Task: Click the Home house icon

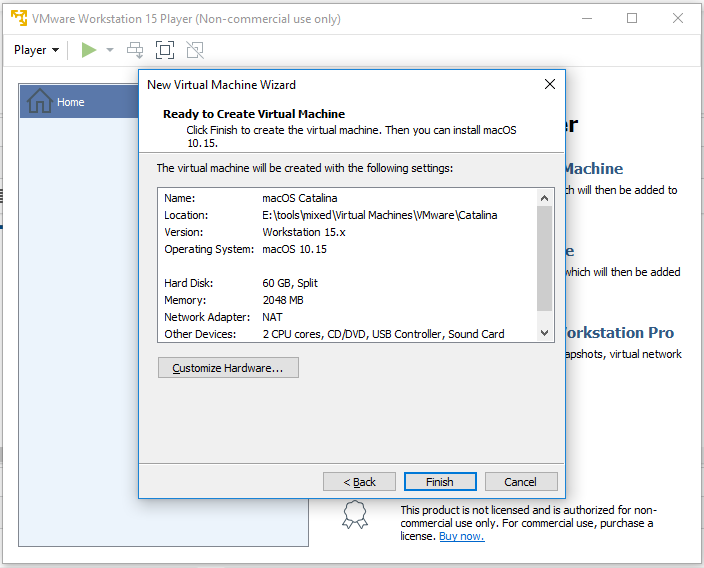Action: point(40,101)
